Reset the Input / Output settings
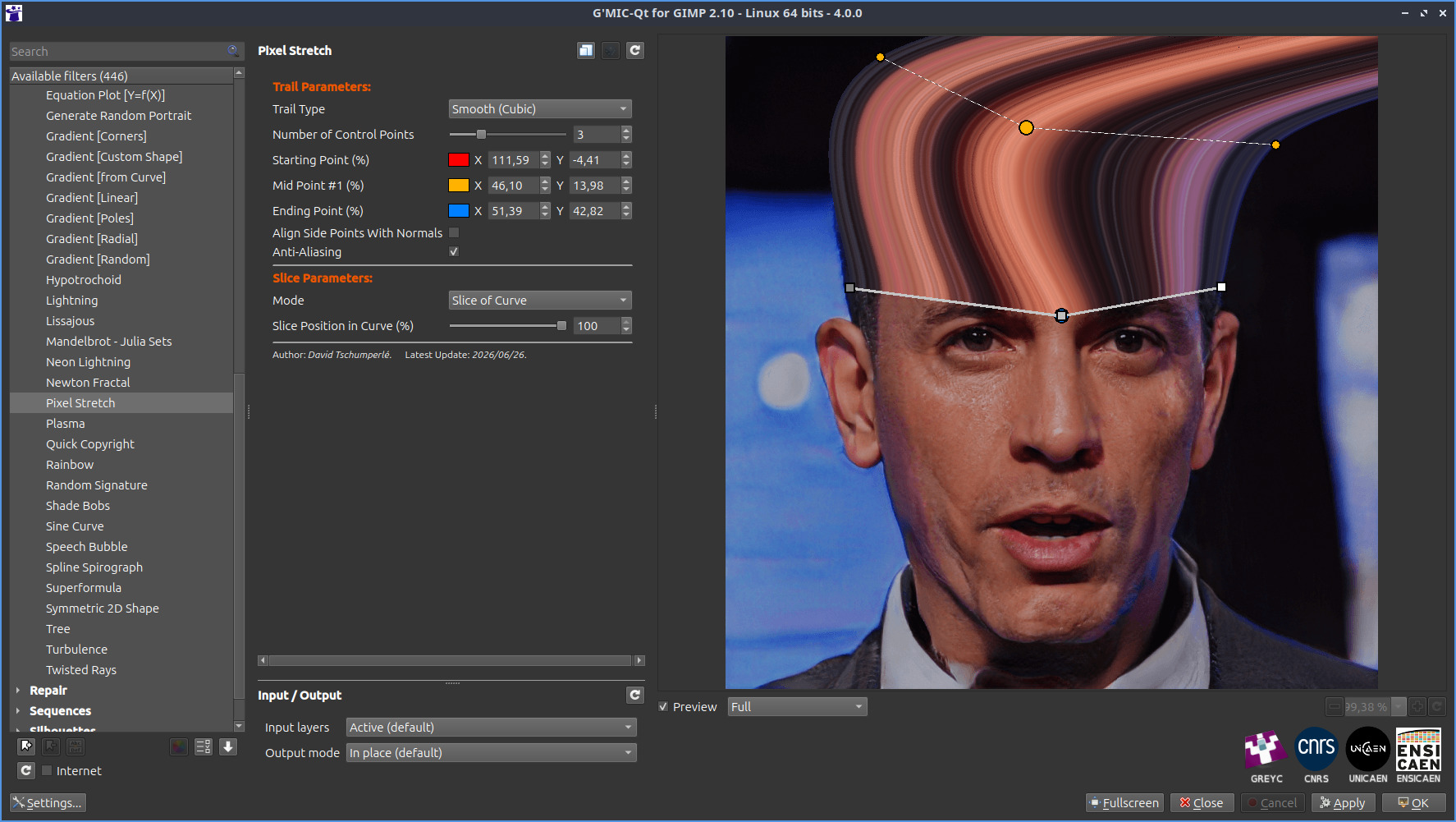This screenshot has height=822, width=1456. tap(635, 696)
